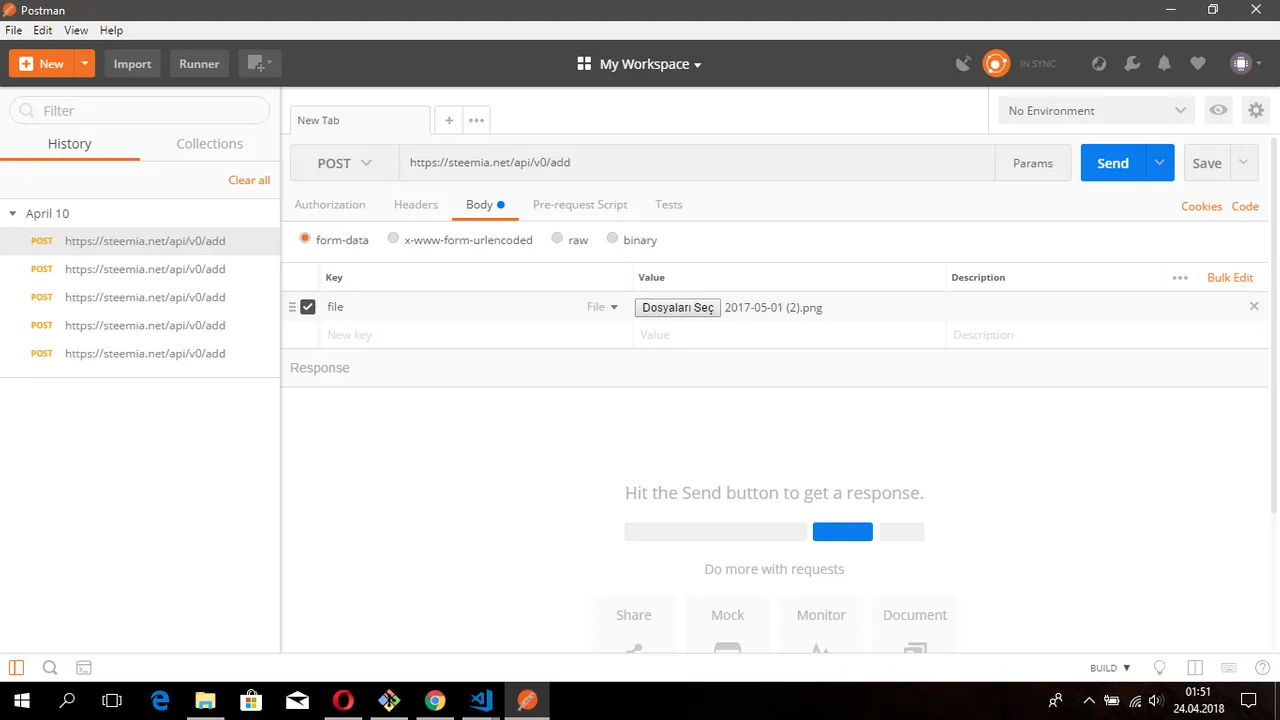The image size is (1280, 720).
Task: Open the Postman console icon in status bar
Action: [x=84, y=668]
